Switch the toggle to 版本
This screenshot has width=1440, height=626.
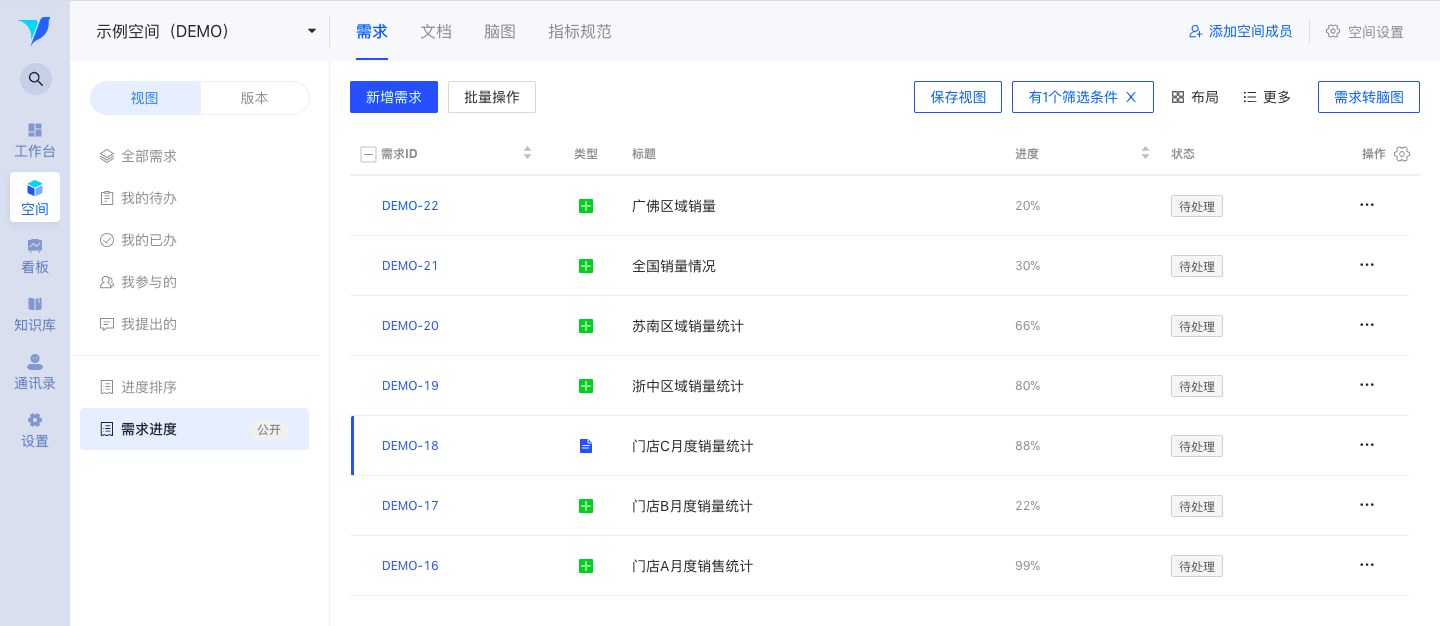[x=255, y=98]
